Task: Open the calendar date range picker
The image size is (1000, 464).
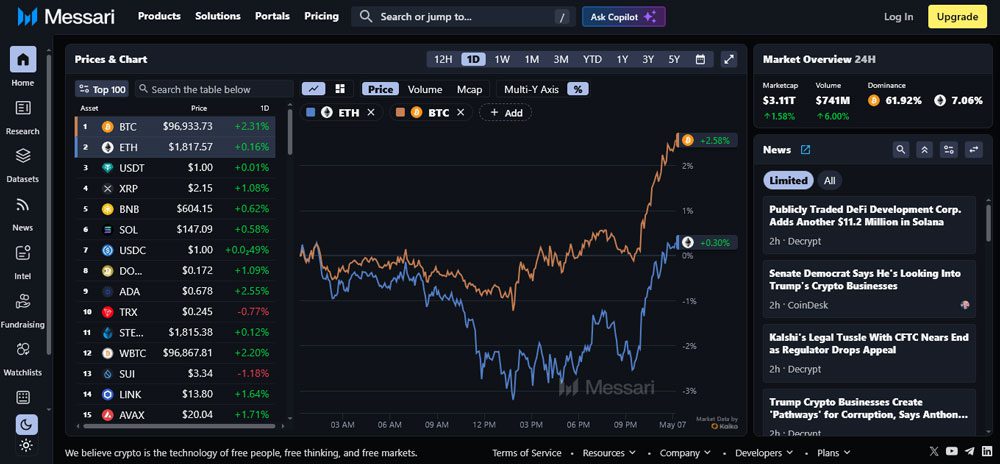Action: click(700, 59)
